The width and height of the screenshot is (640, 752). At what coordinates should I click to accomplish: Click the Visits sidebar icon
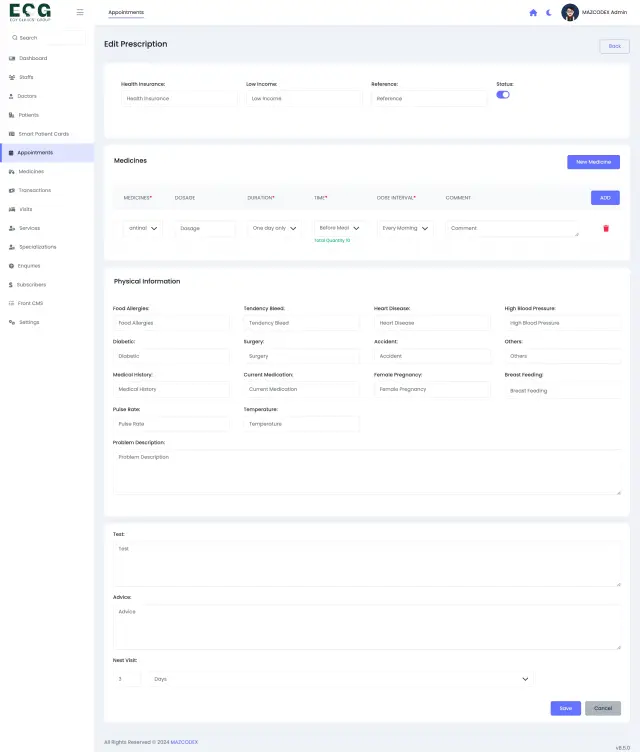(12, 209)
